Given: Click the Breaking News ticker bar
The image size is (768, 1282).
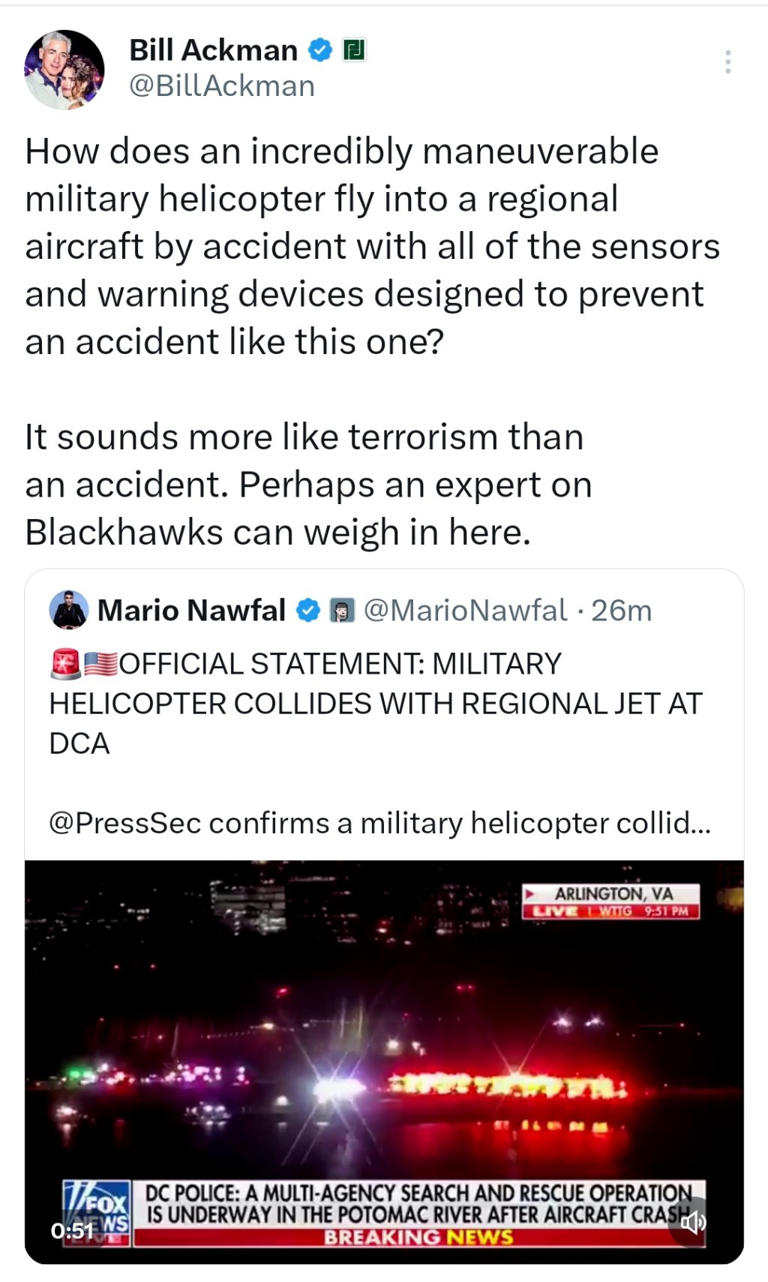Looking at the screenshot, I should tap(420, 1237).
